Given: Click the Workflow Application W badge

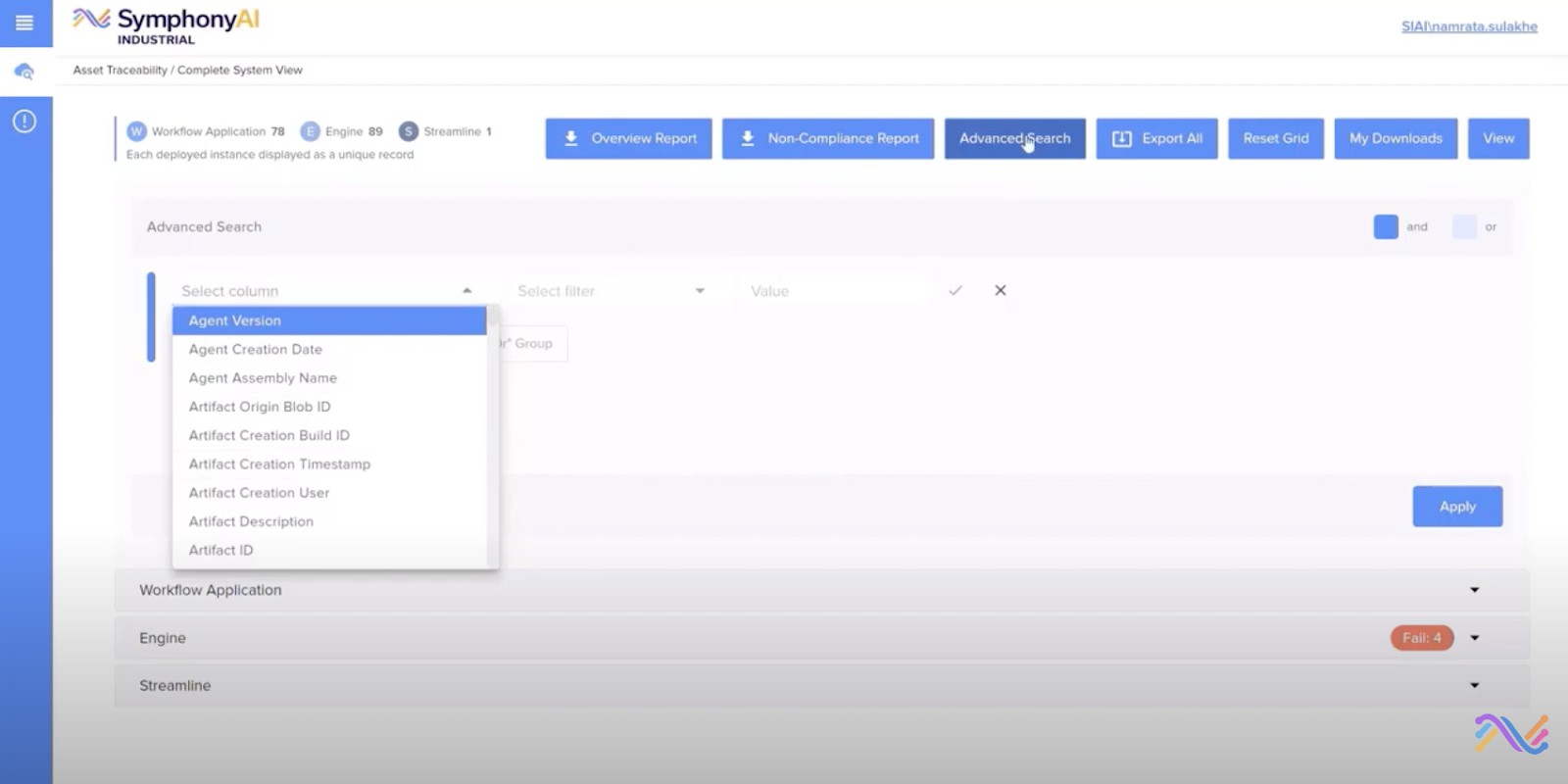Looking at the screenshot, I should click(137, 131).
